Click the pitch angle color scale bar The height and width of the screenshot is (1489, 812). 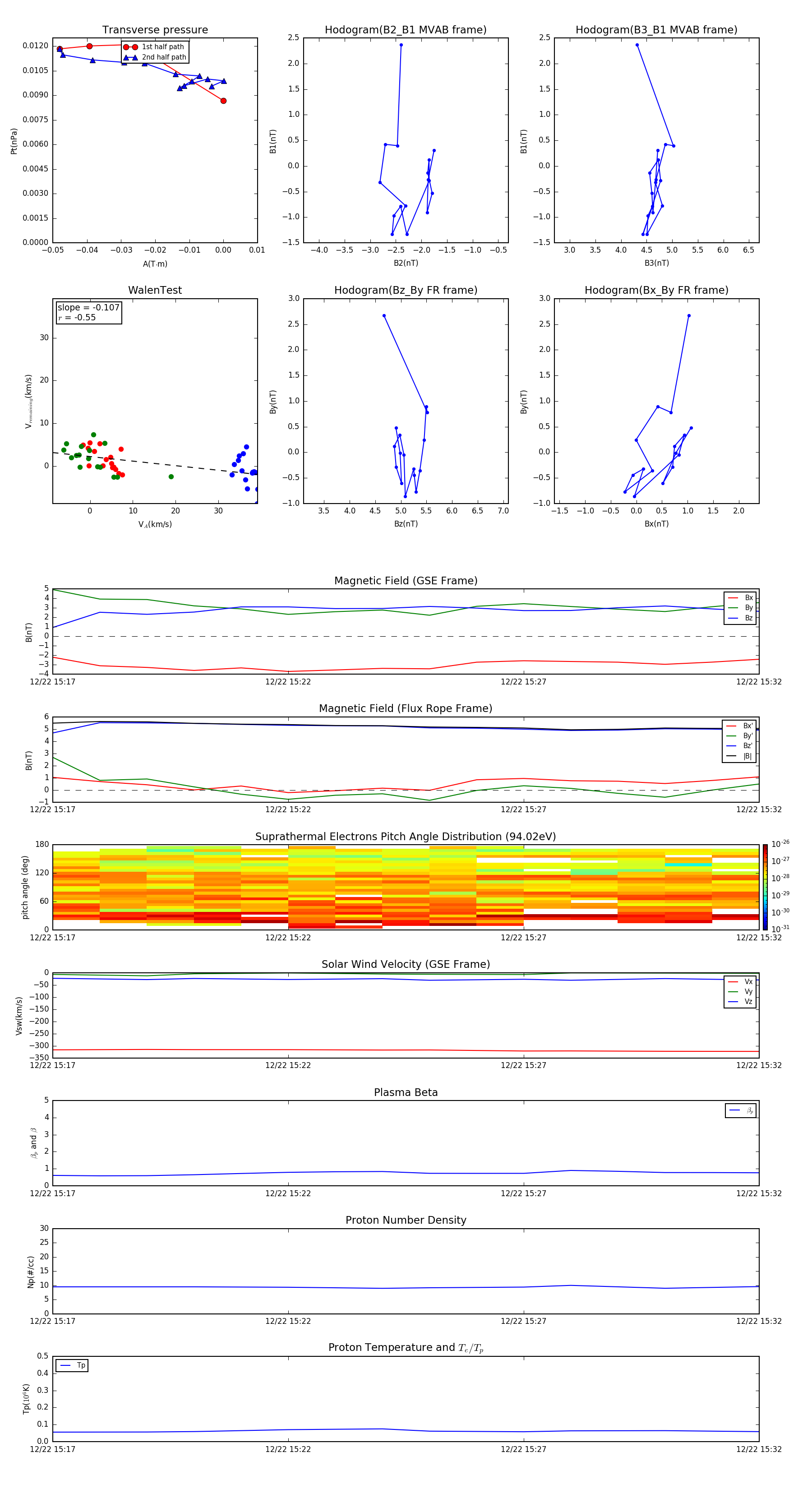(765, 887)
